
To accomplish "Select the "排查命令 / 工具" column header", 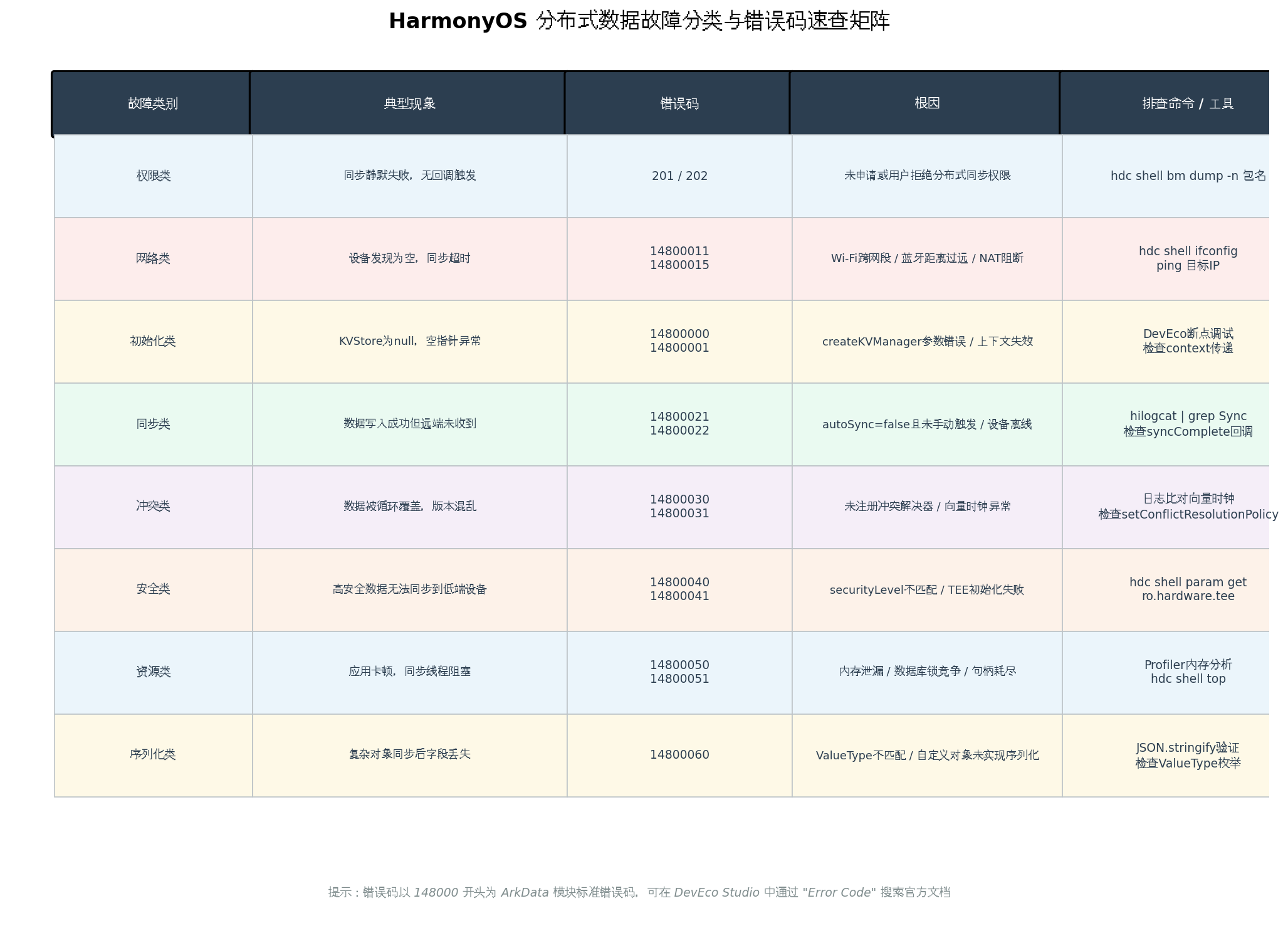I will pyautogui.click(x=1165, y=103).
